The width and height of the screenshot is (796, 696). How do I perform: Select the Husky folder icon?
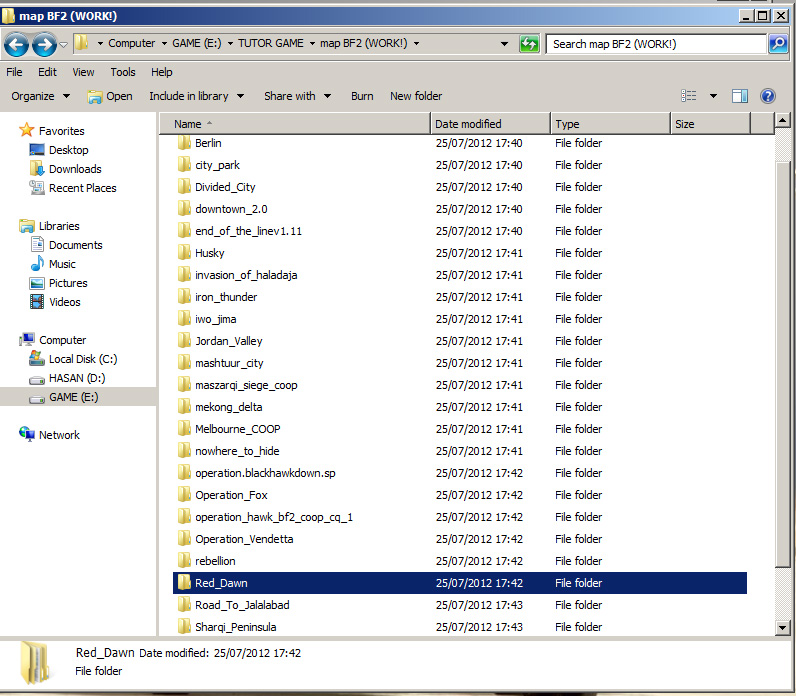pyautogui.click(x=184, y=253)
